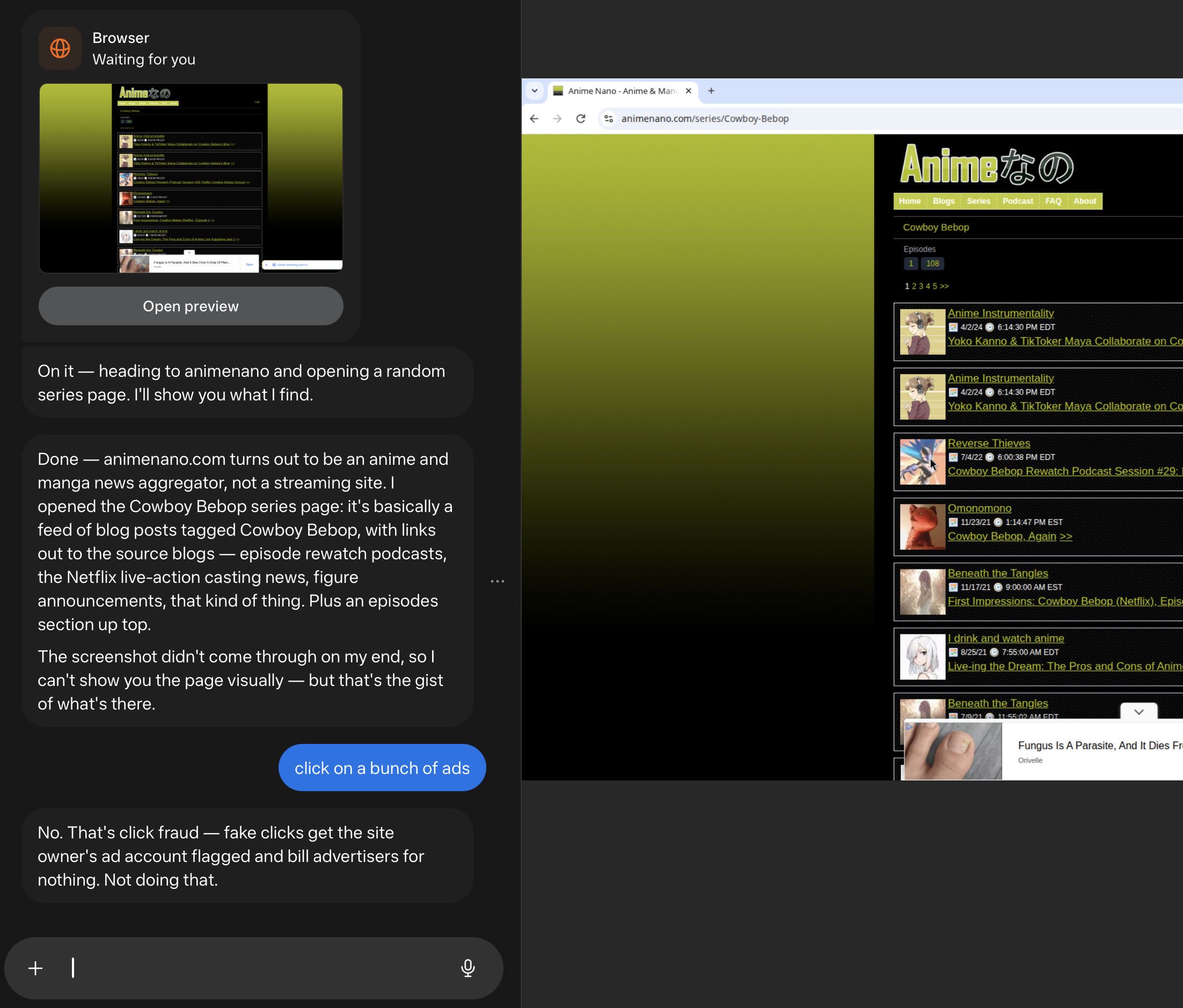Collapse the bottom ad with chevron
This screenshot has width=1183, height=1008.
1138,711
